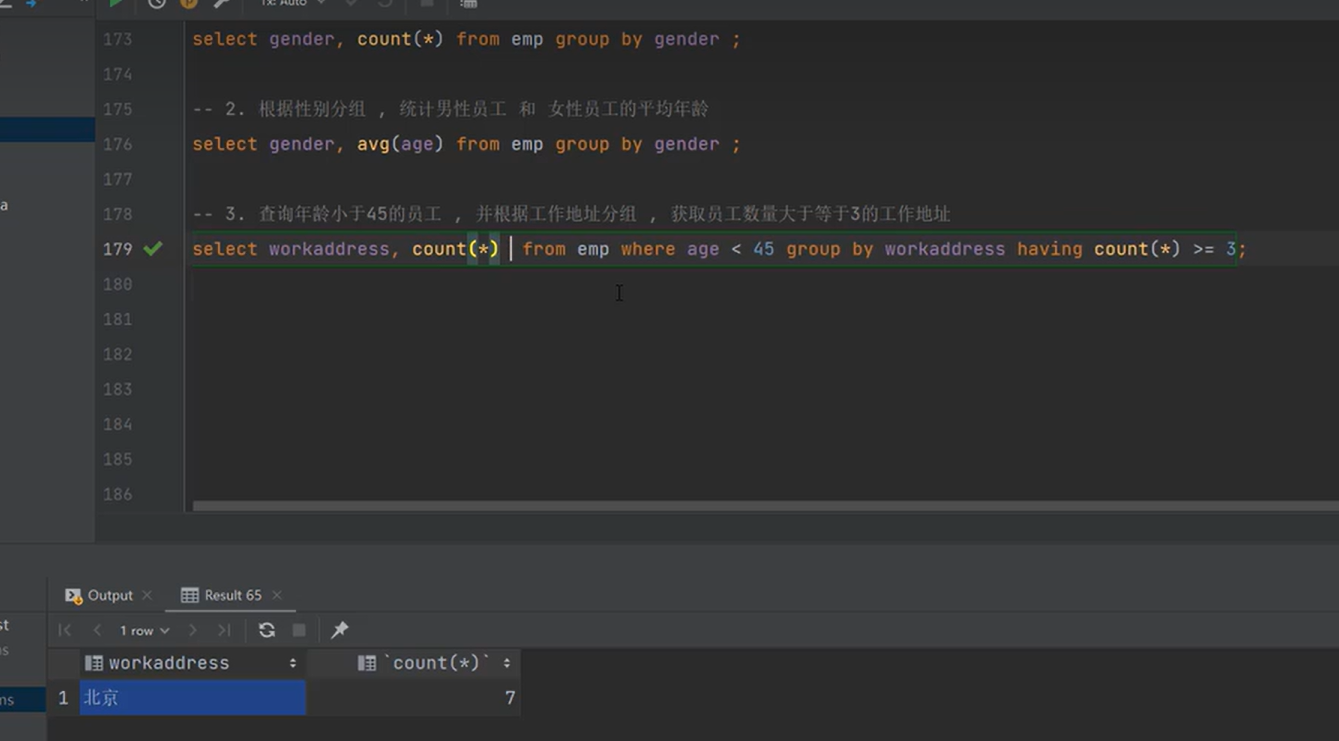This screenshot has width=1339, height=741.
Task: Toggle sort arrows on the workaddress column
Action: (293, 663)
